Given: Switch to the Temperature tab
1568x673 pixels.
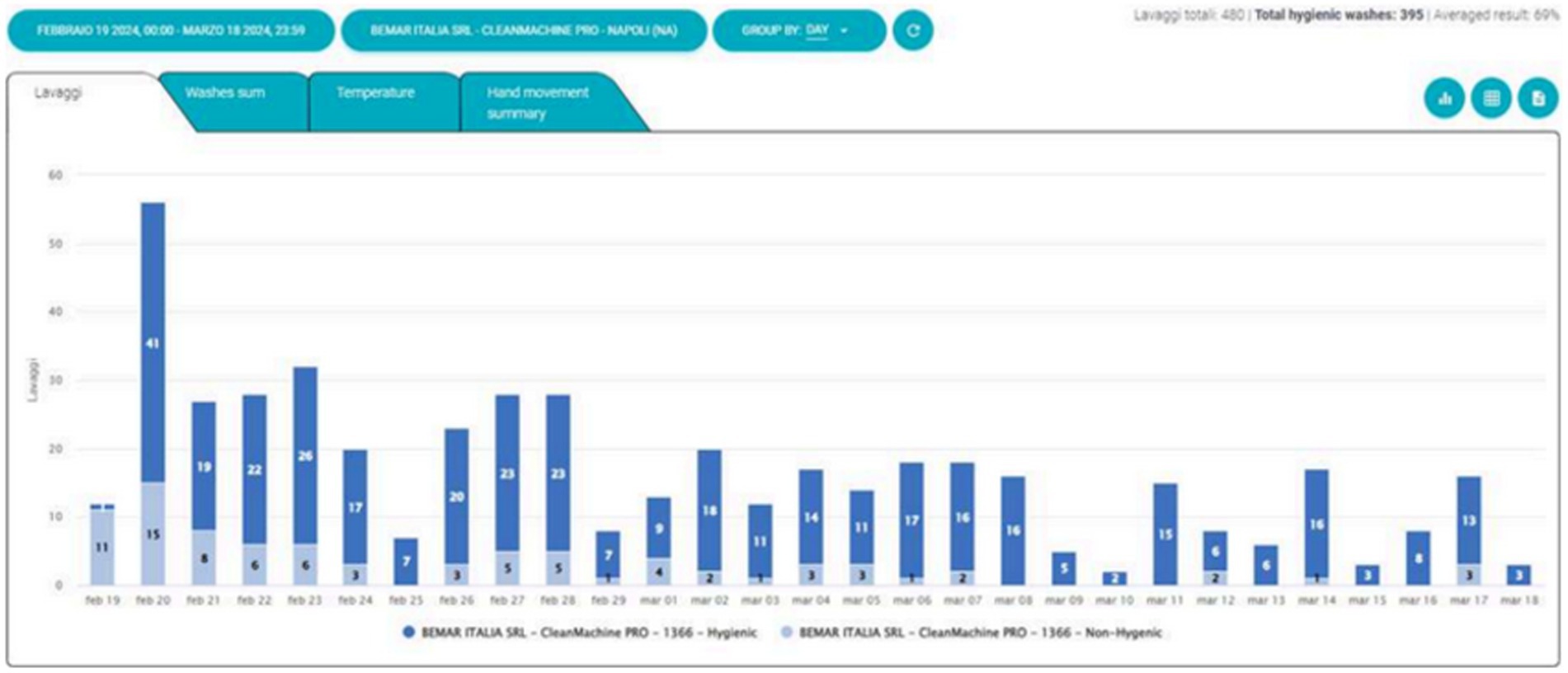Looking at the screenshot, I should [x=384, y=101].
